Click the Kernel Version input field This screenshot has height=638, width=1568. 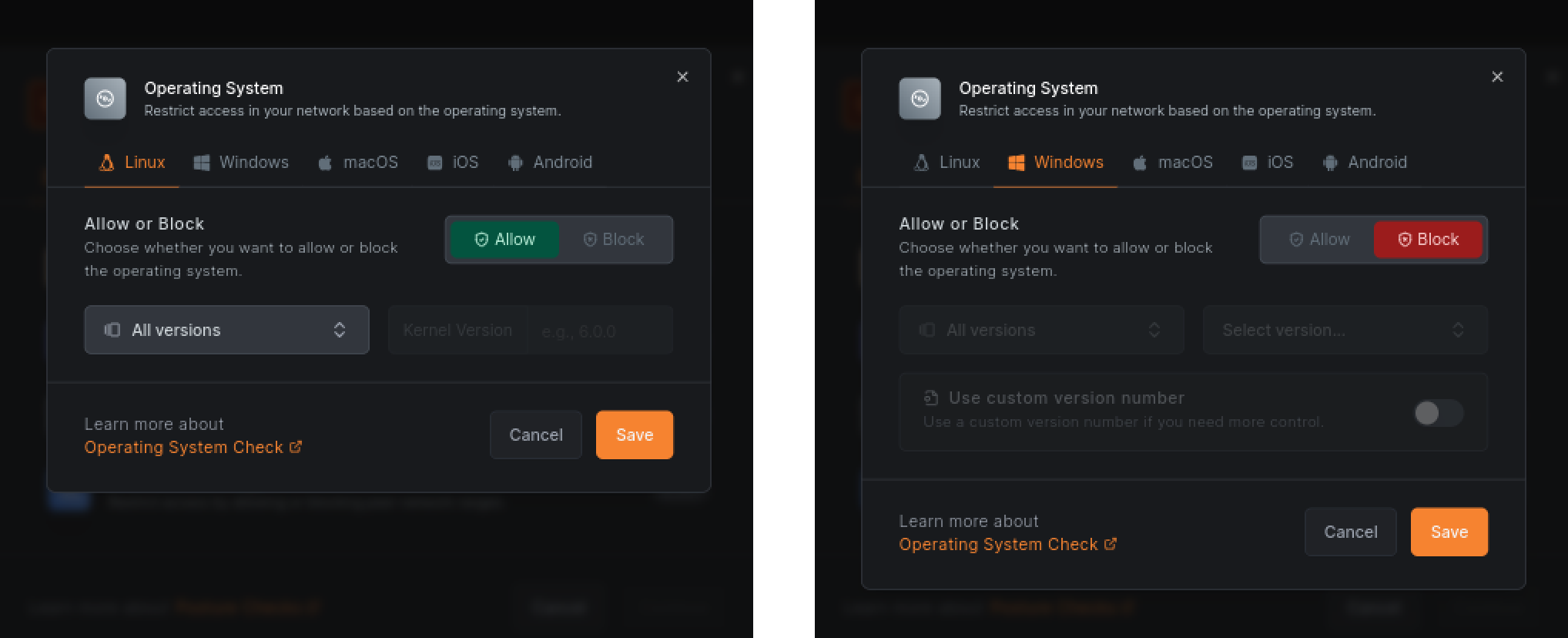point(598,331)
